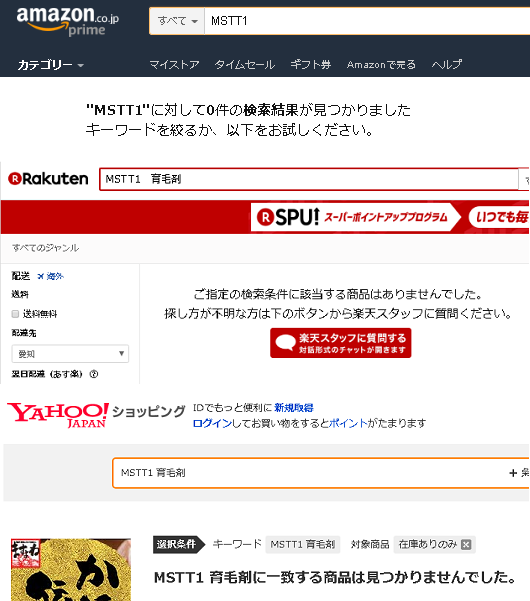Open Amazonで売る in navigation

[381, 64]
